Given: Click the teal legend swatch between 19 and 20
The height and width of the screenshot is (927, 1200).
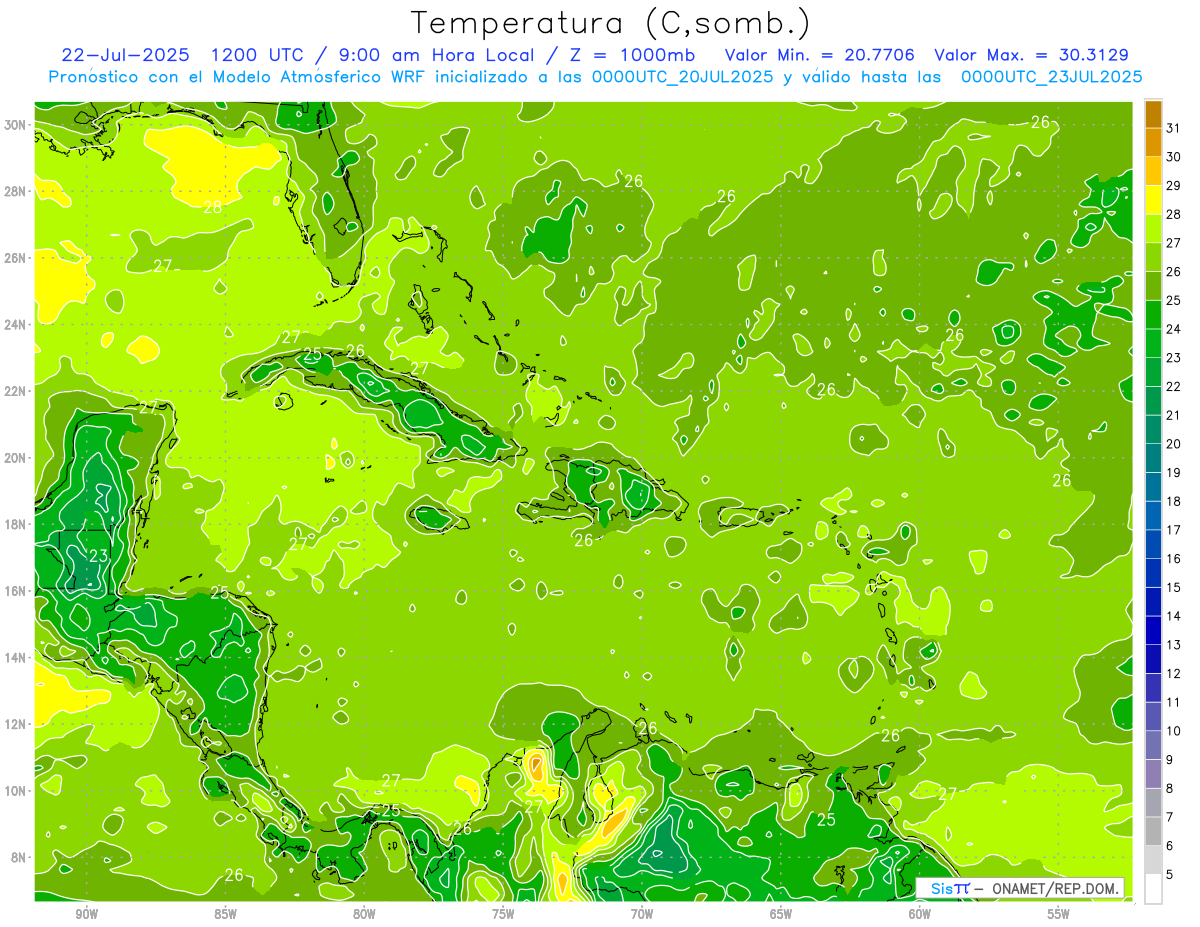Looking at the screenshot, I should click(x=1153, y=459).
